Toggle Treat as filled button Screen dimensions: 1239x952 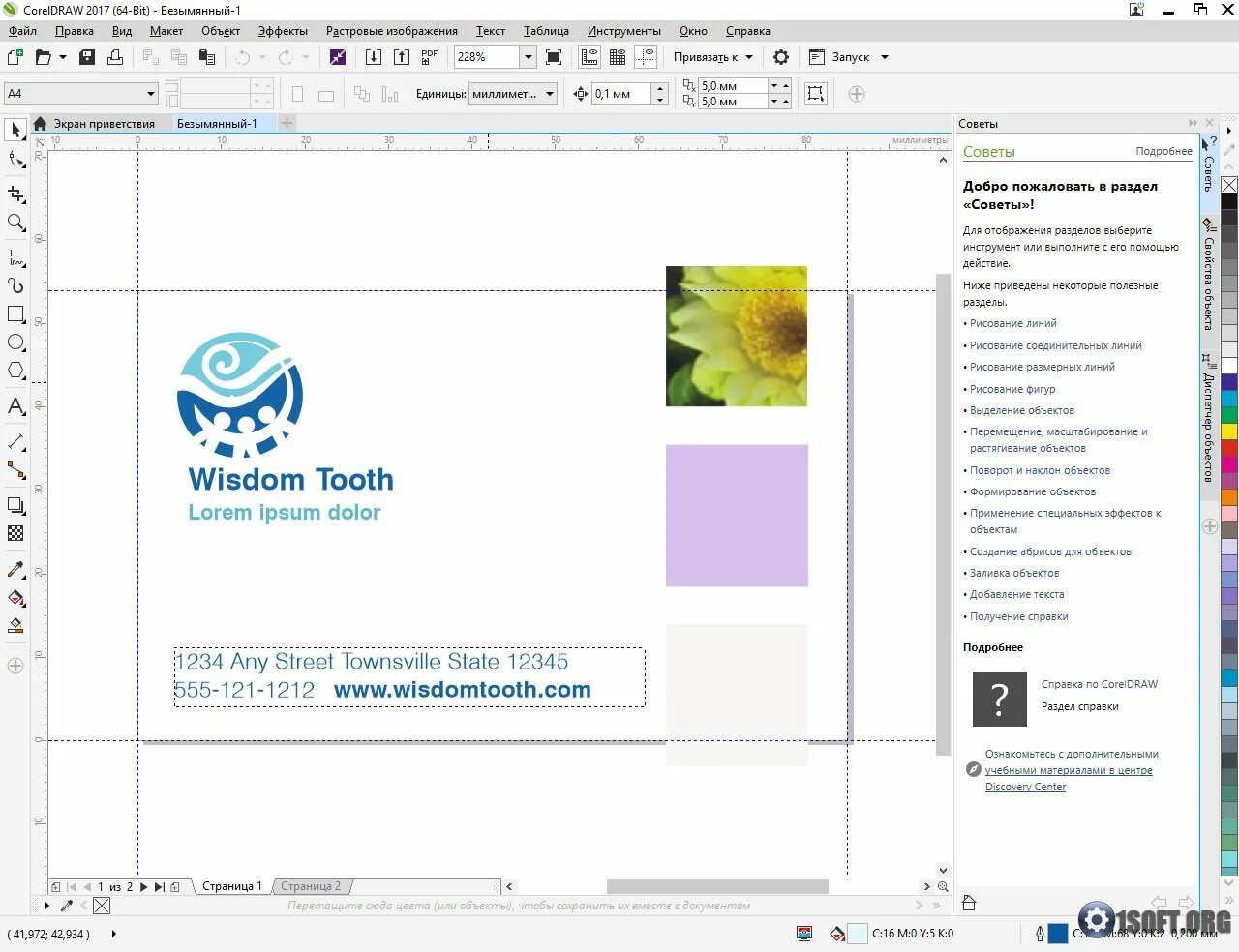coord(816,94)
